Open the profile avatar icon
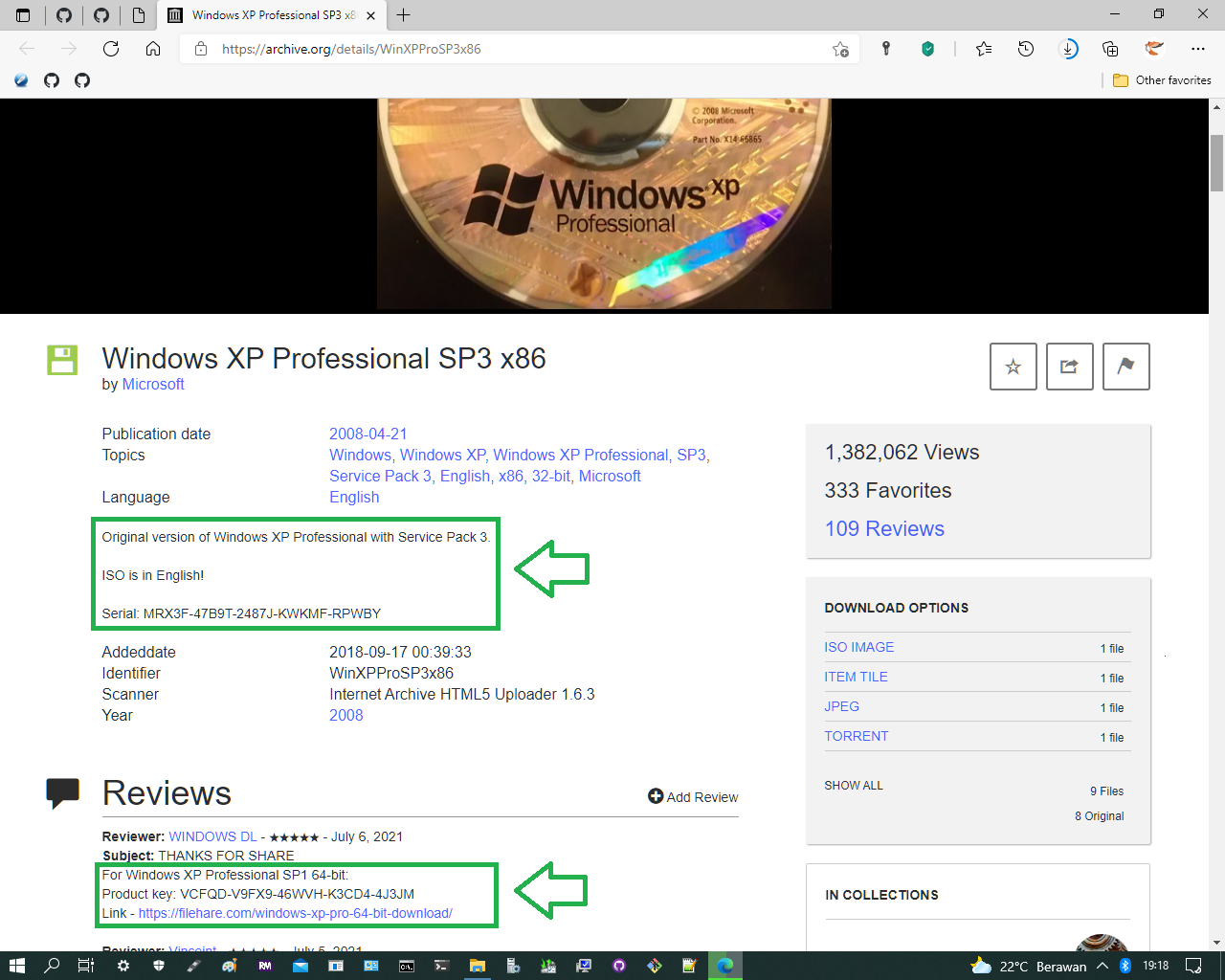Viewport: 1225px width, 980px height. click(1154, 49)
